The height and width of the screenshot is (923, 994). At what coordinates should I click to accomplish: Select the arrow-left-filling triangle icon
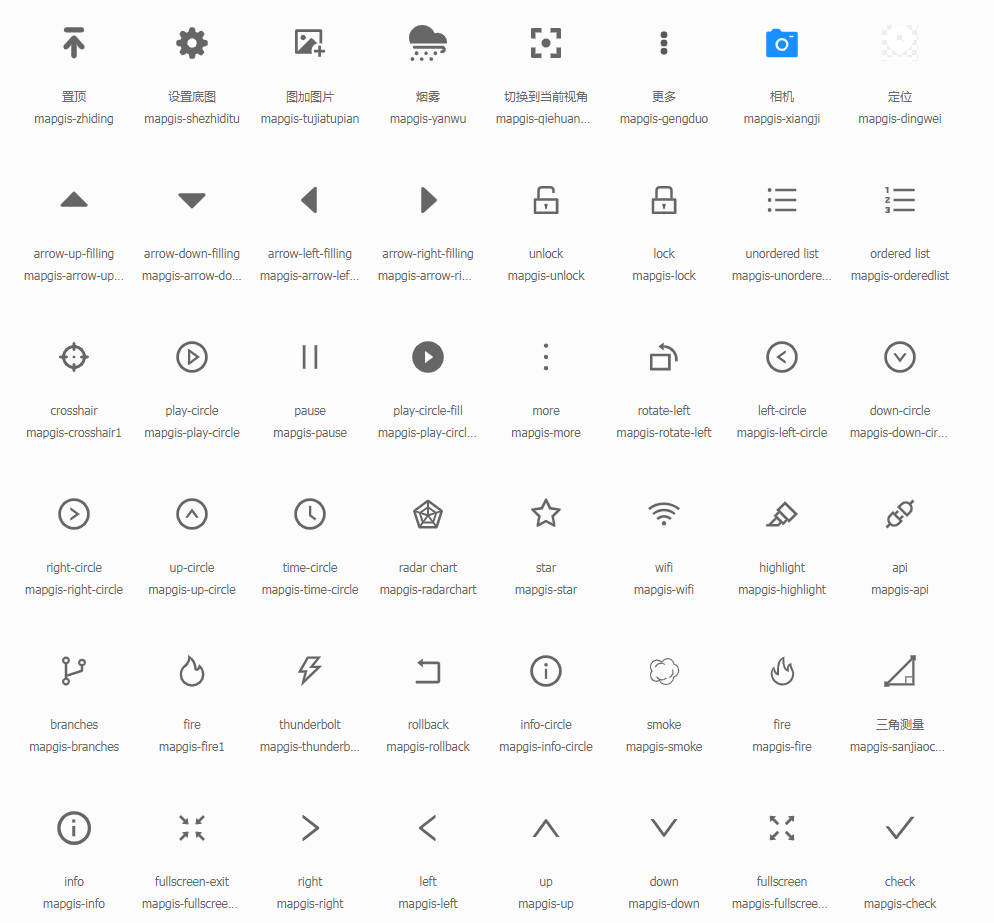tap(309, 200)
